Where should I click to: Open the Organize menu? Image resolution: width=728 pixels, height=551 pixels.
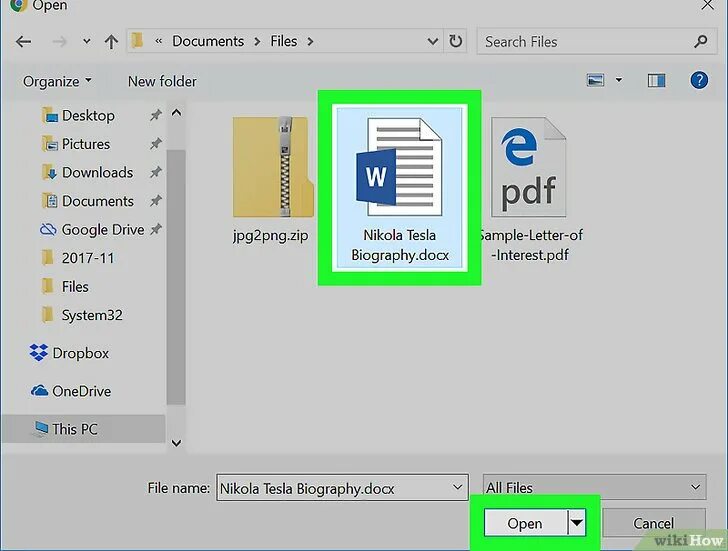57,81
